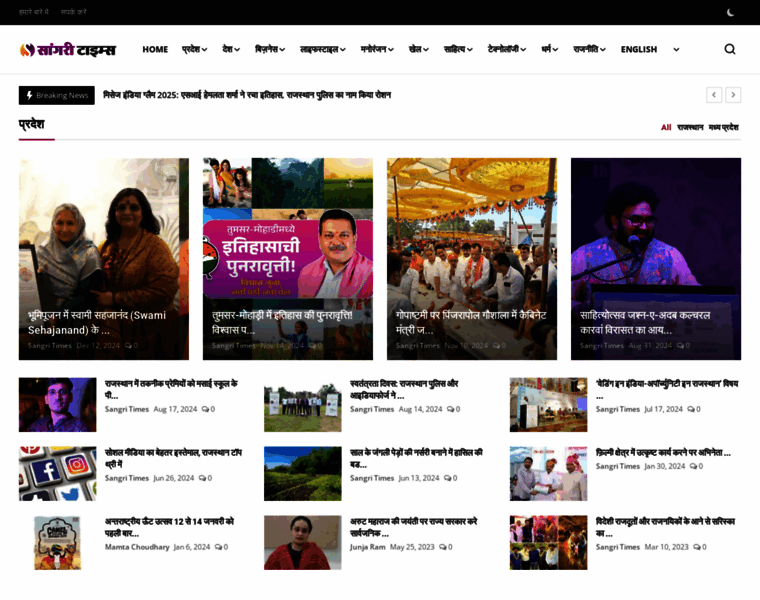
Task: Open comments icon on the Aug 17, 2024 article
Action: [205, 409]
